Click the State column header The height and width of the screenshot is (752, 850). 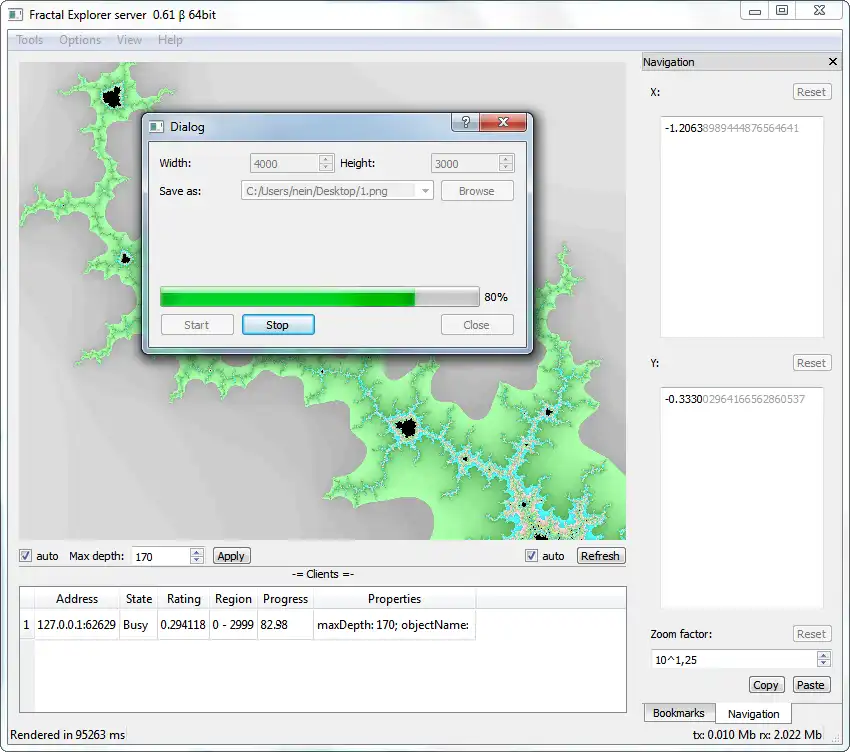139,599
